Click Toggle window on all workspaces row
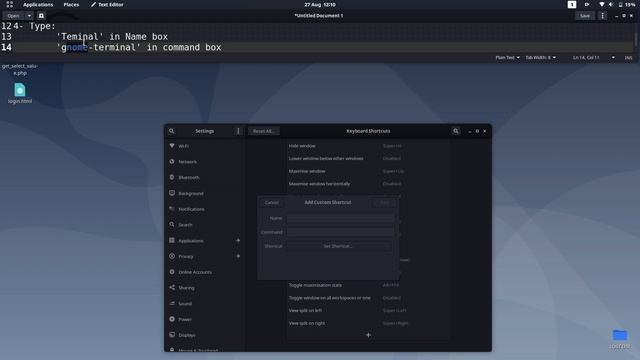The image size is (640, 360). [368, 298]
